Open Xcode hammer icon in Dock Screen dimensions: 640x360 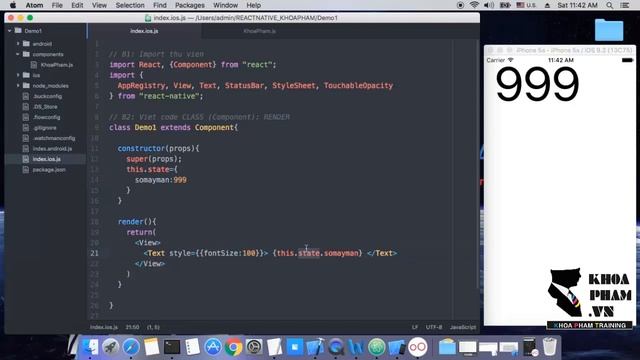(315, 347)
